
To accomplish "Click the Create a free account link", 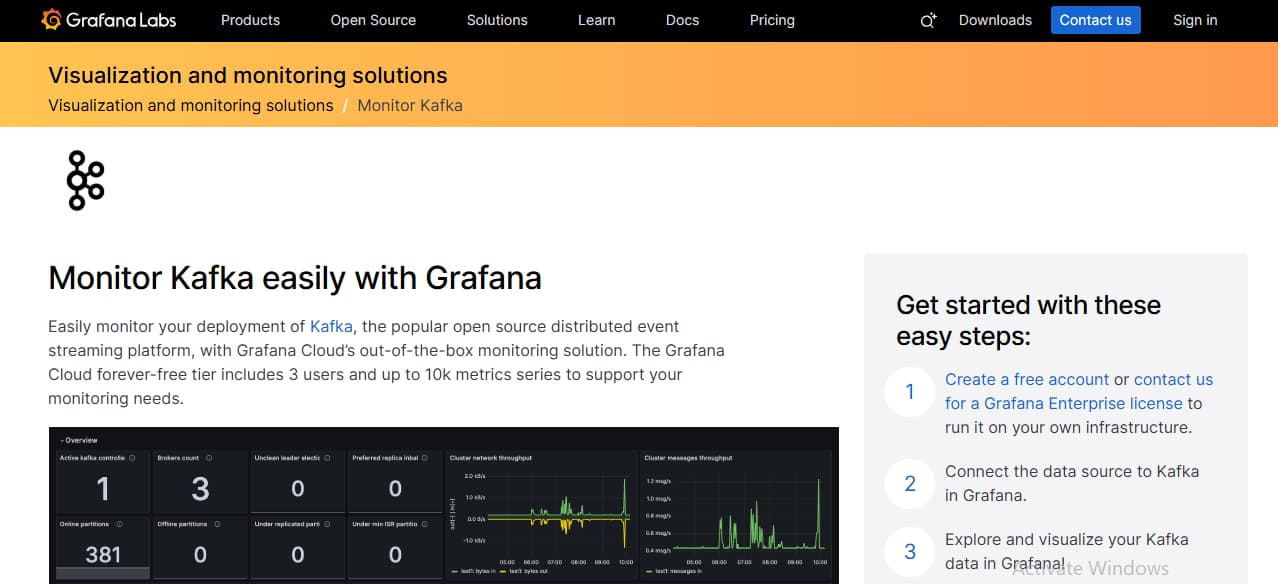I will click(x=1027, y=379).
